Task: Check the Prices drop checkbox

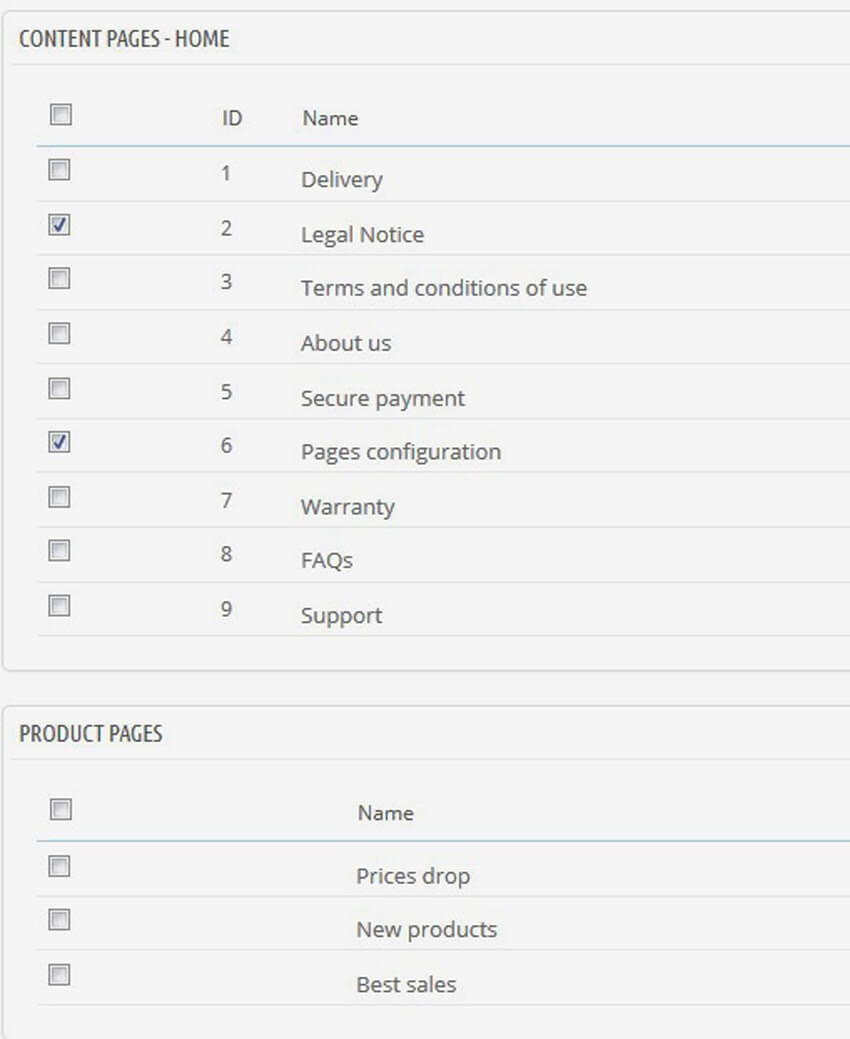Action: pyautogui.click(x=60, y=866)
